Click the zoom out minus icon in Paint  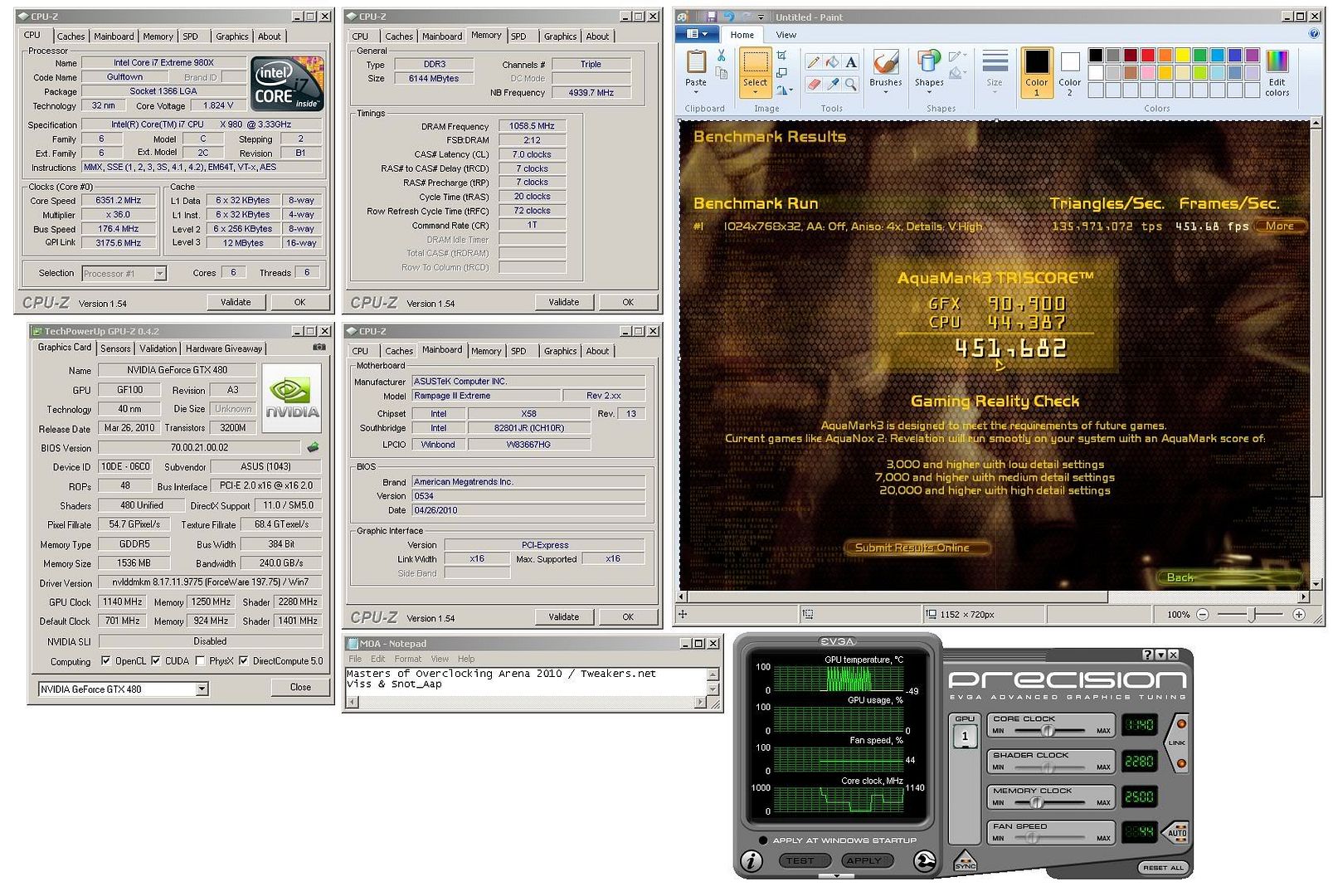tap(1203, 615)
